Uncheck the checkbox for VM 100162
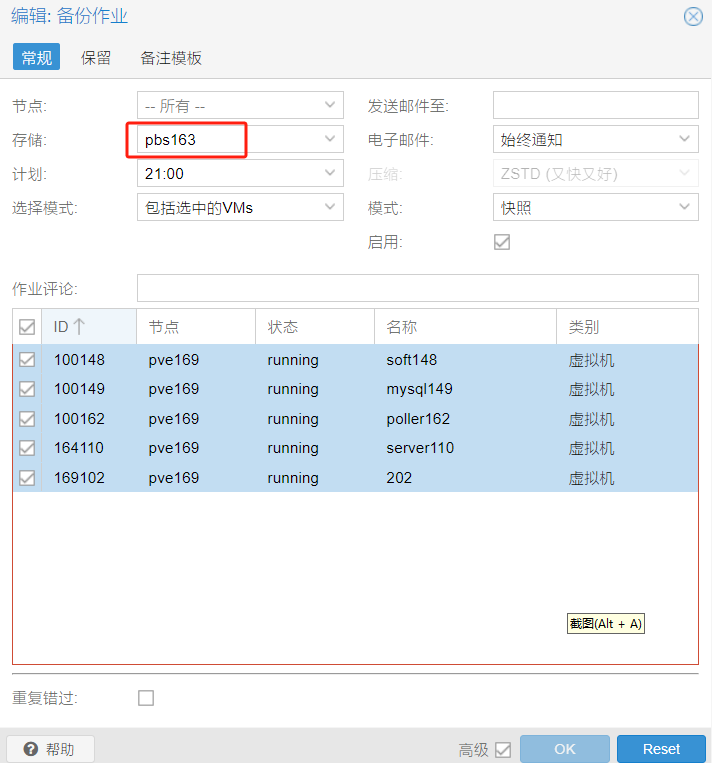 pyautogui.click(x=27, y=418)
